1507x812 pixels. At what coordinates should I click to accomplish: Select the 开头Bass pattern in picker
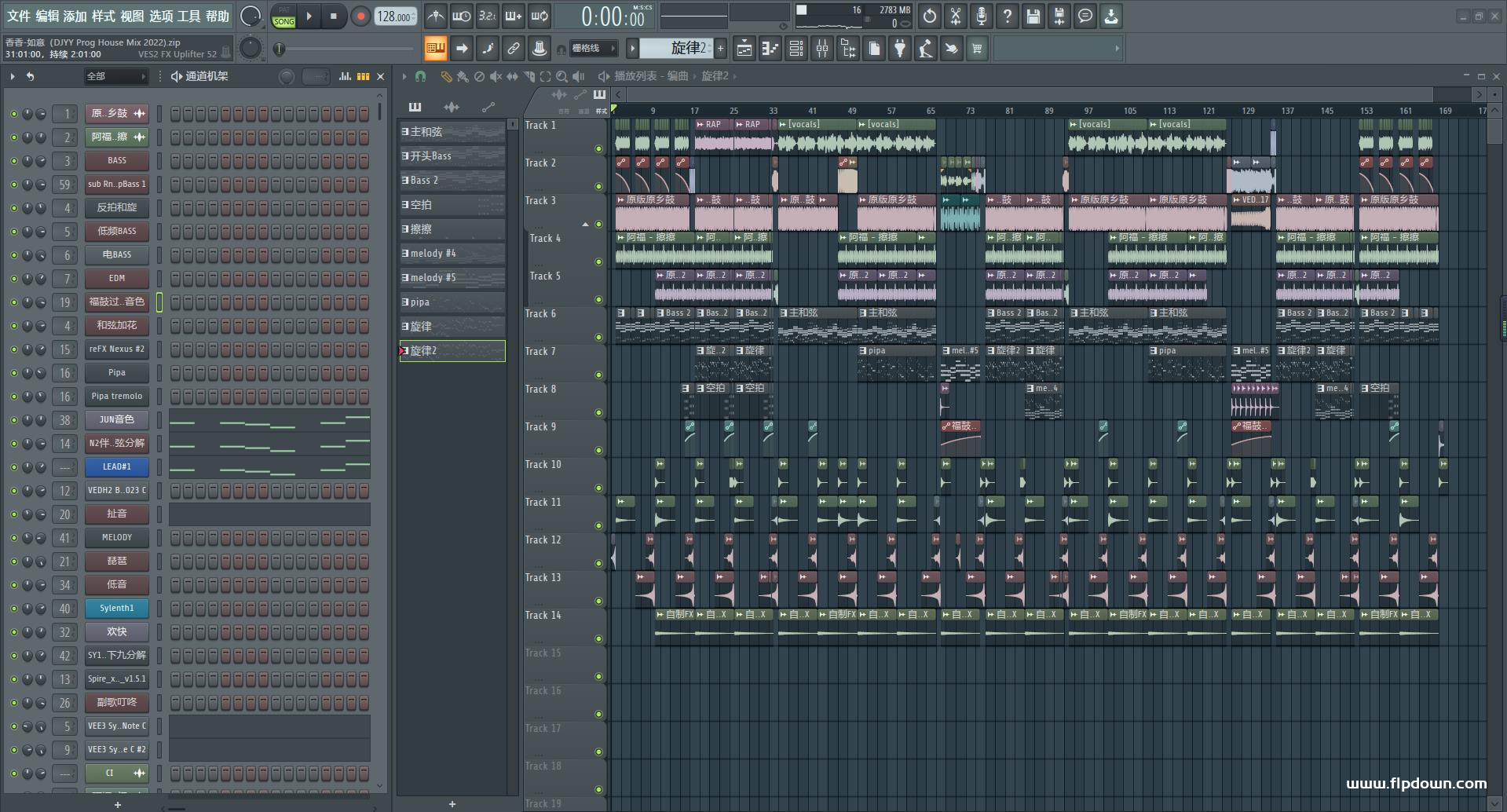click(x=452, y=156)
